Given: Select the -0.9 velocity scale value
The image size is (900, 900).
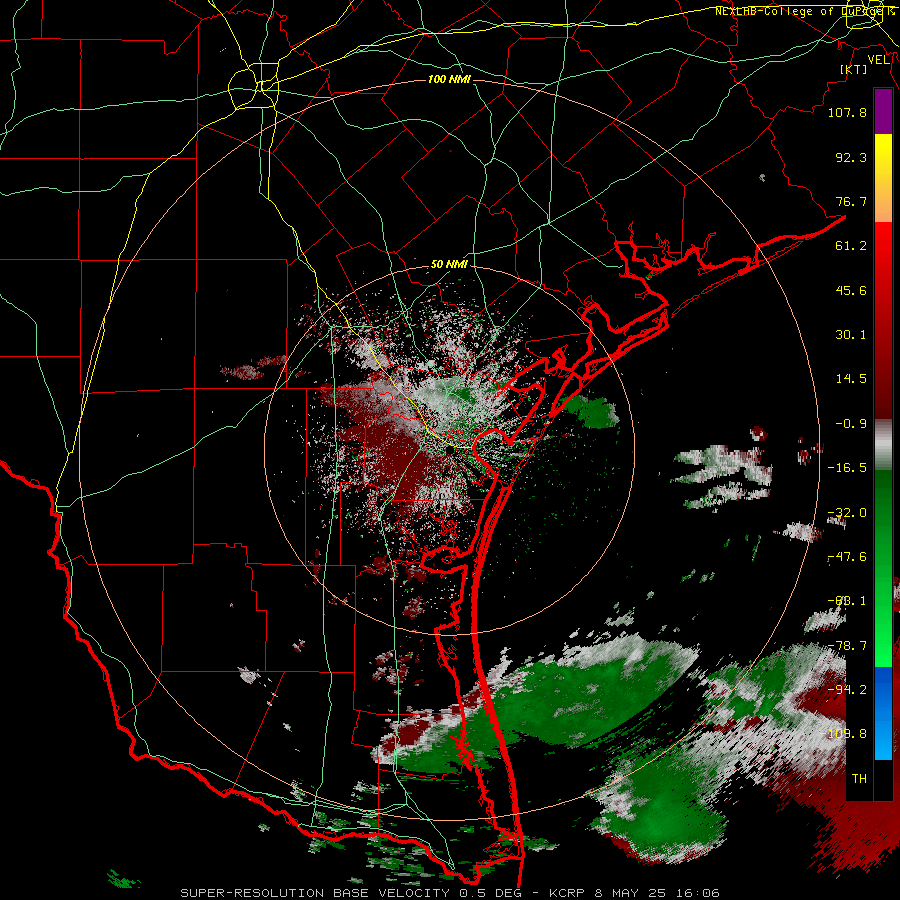Looking at the screenshot, I should point(851,424).
